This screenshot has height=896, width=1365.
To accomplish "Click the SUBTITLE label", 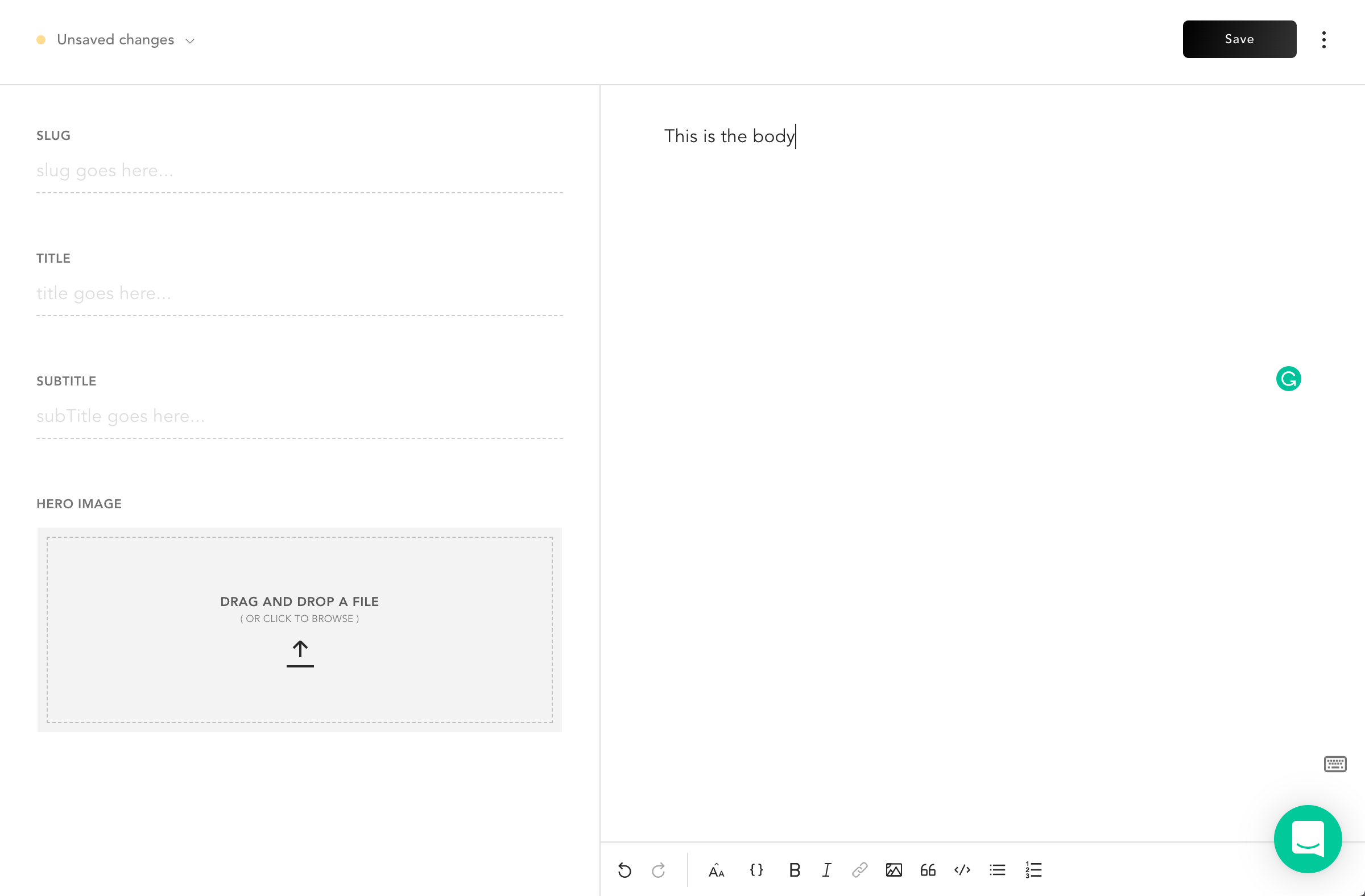I will [67, 381].
